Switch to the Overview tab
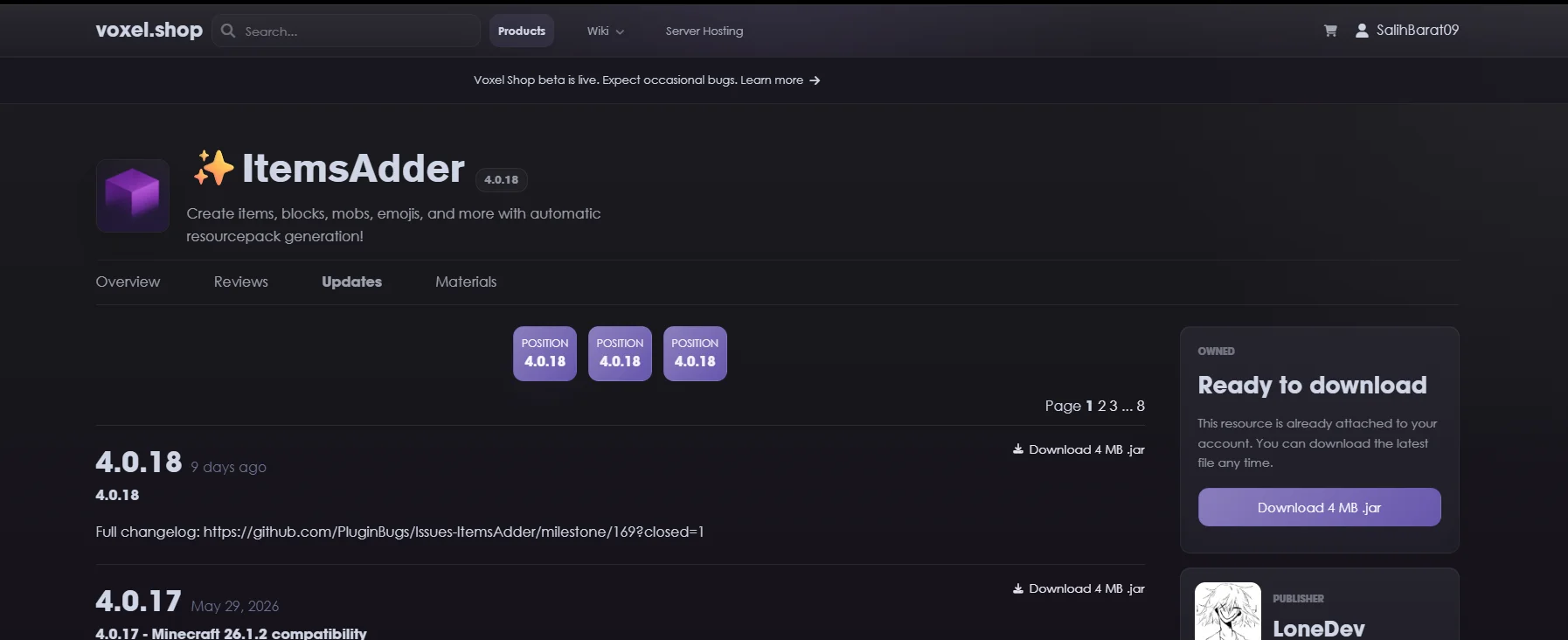This screenshot has width=1568, height=640. pyautogui.click(x=128, y=282)
